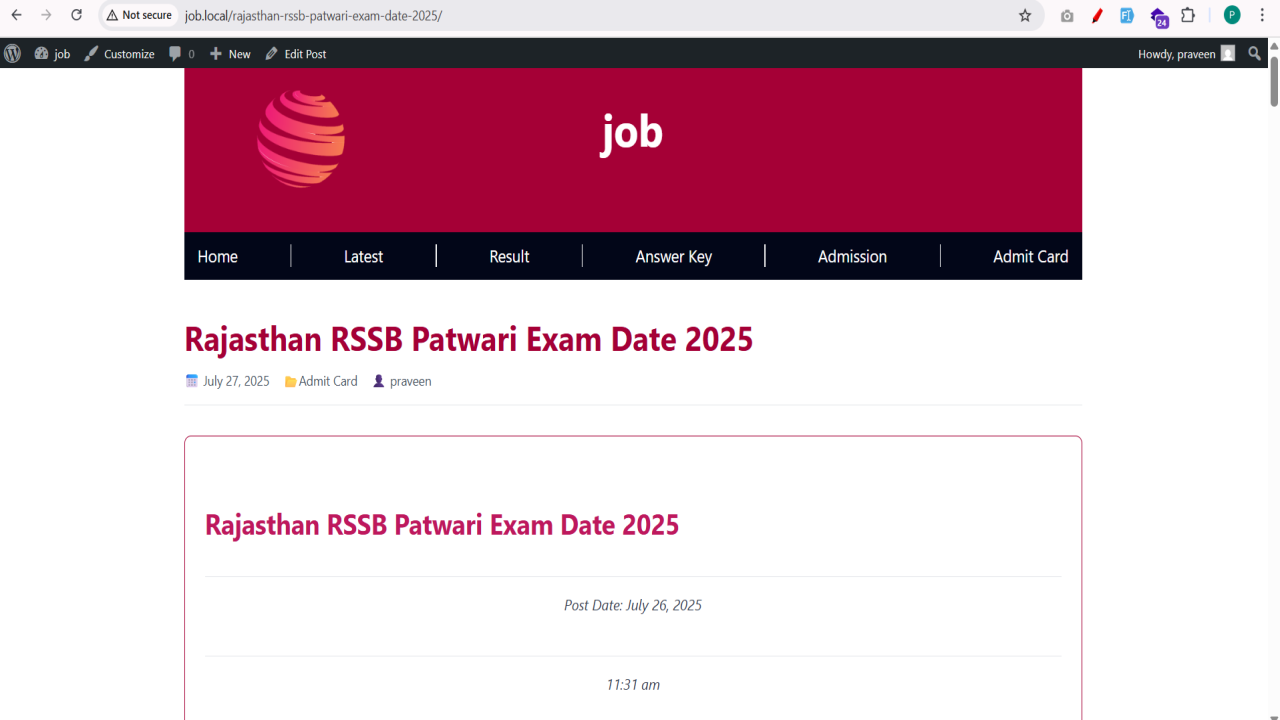Screen dimensions: 1280x720
Task: Click the globe site logo
Action: tap(301, 138)
